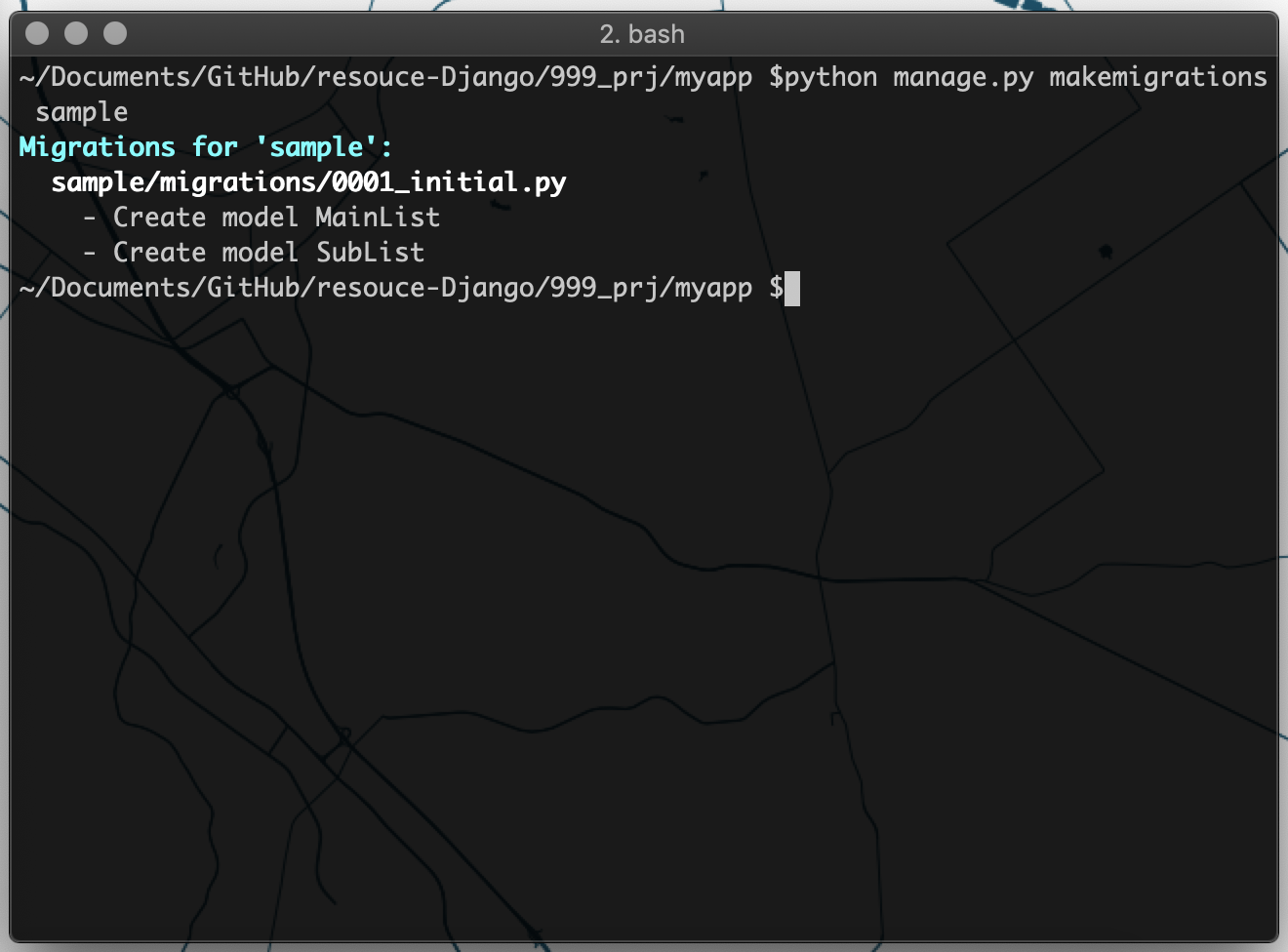Screen dimensions: 1288x952
Task: Click the '2. bash' window title
Action: [642, 34]
